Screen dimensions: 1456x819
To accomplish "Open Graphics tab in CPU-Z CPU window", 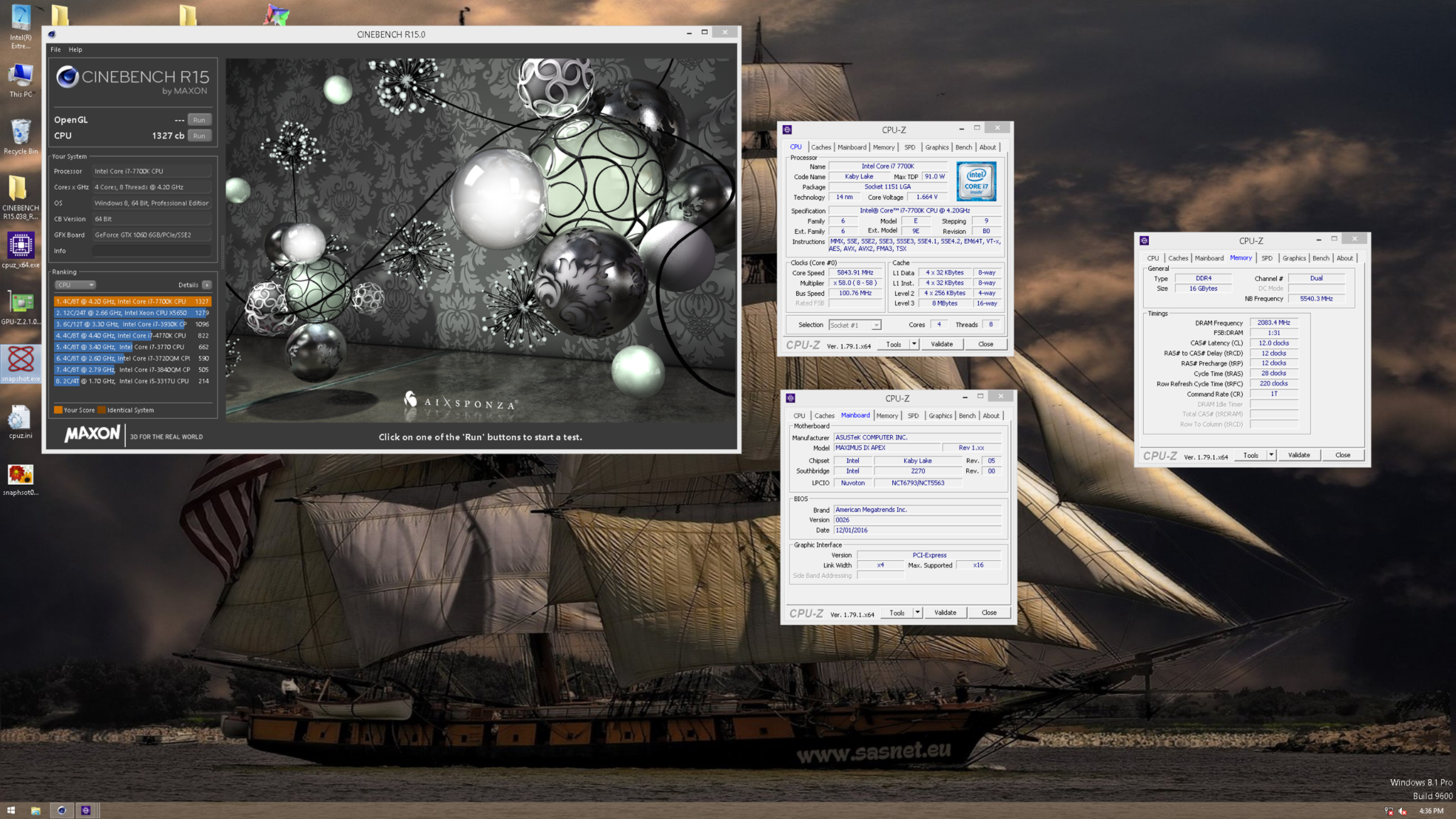I will [x=937, y=147].
